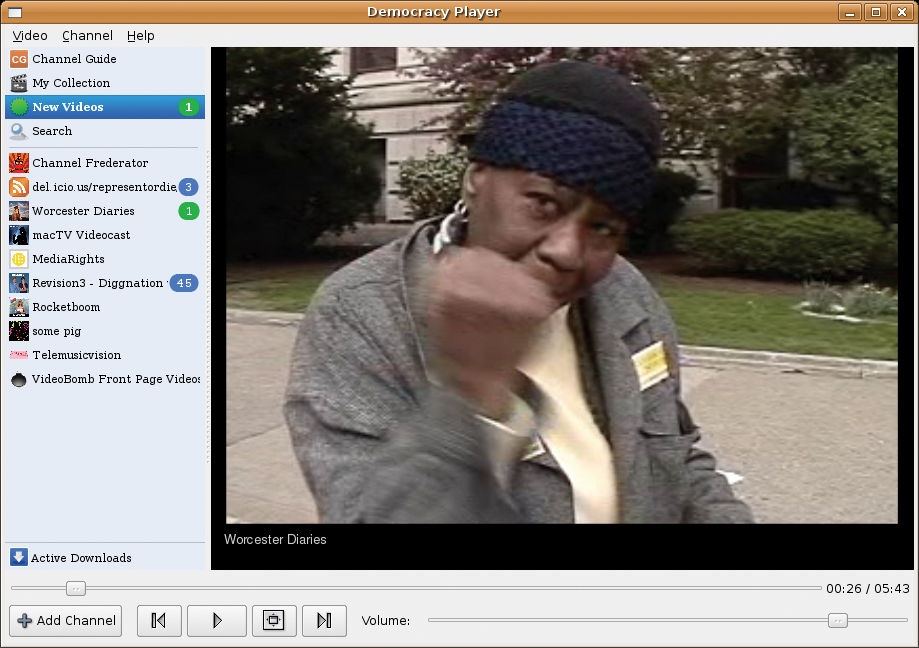Click the Revision3 Diggnation channel icon
The image size is (919, 648).
pyautogui.click(x=19, y=283)
